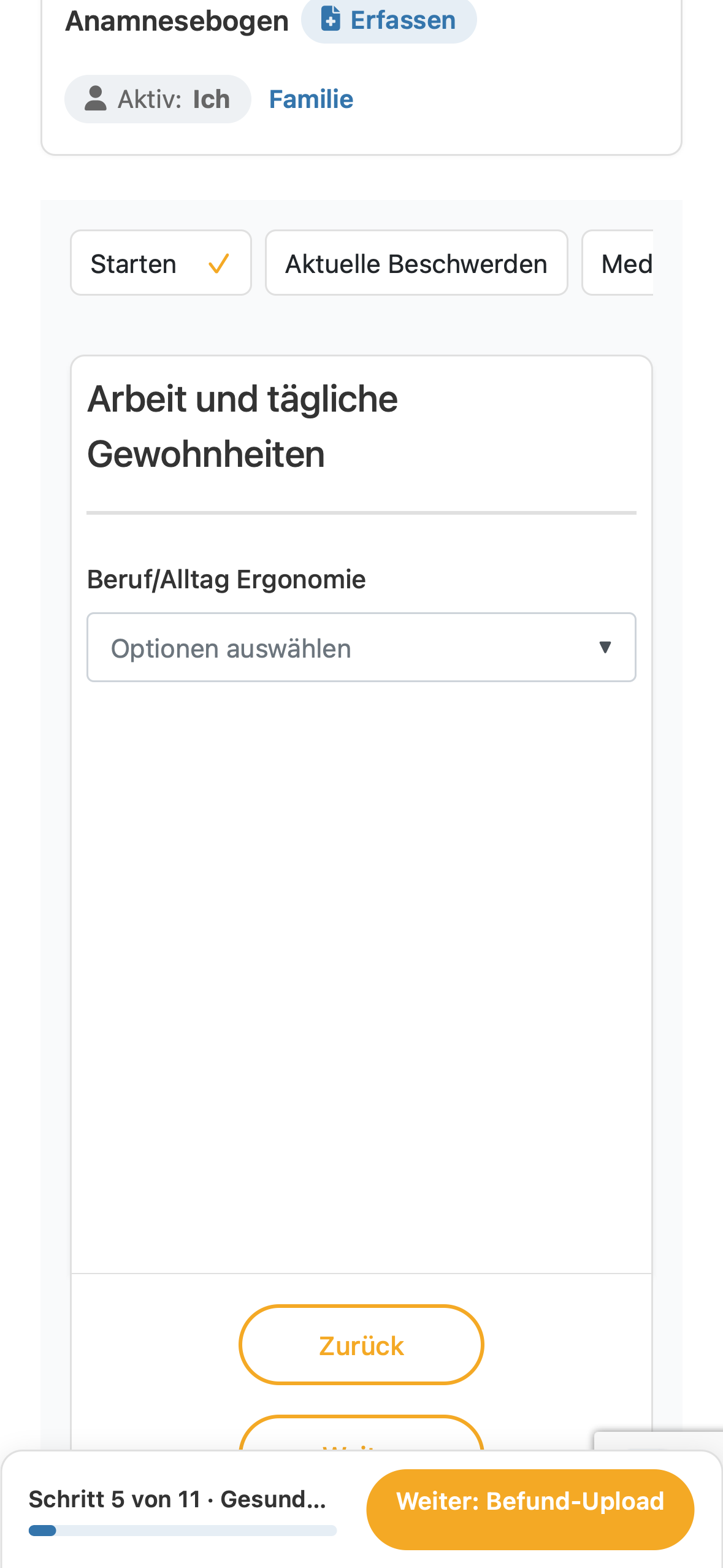Click the partially hidden Weiter outline button
The height and width of the screenshot is (1568, 723).
pos(361,1434)
